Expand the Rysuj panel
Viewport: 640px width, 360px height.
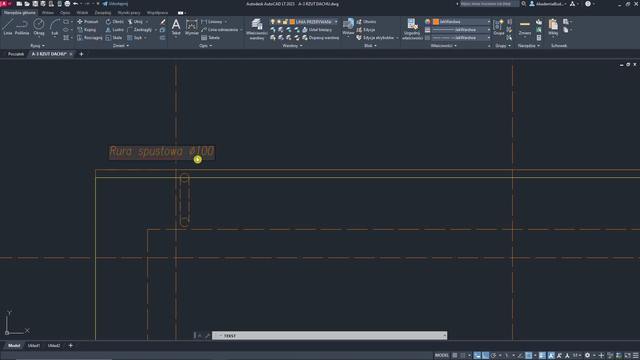(37, 46)
